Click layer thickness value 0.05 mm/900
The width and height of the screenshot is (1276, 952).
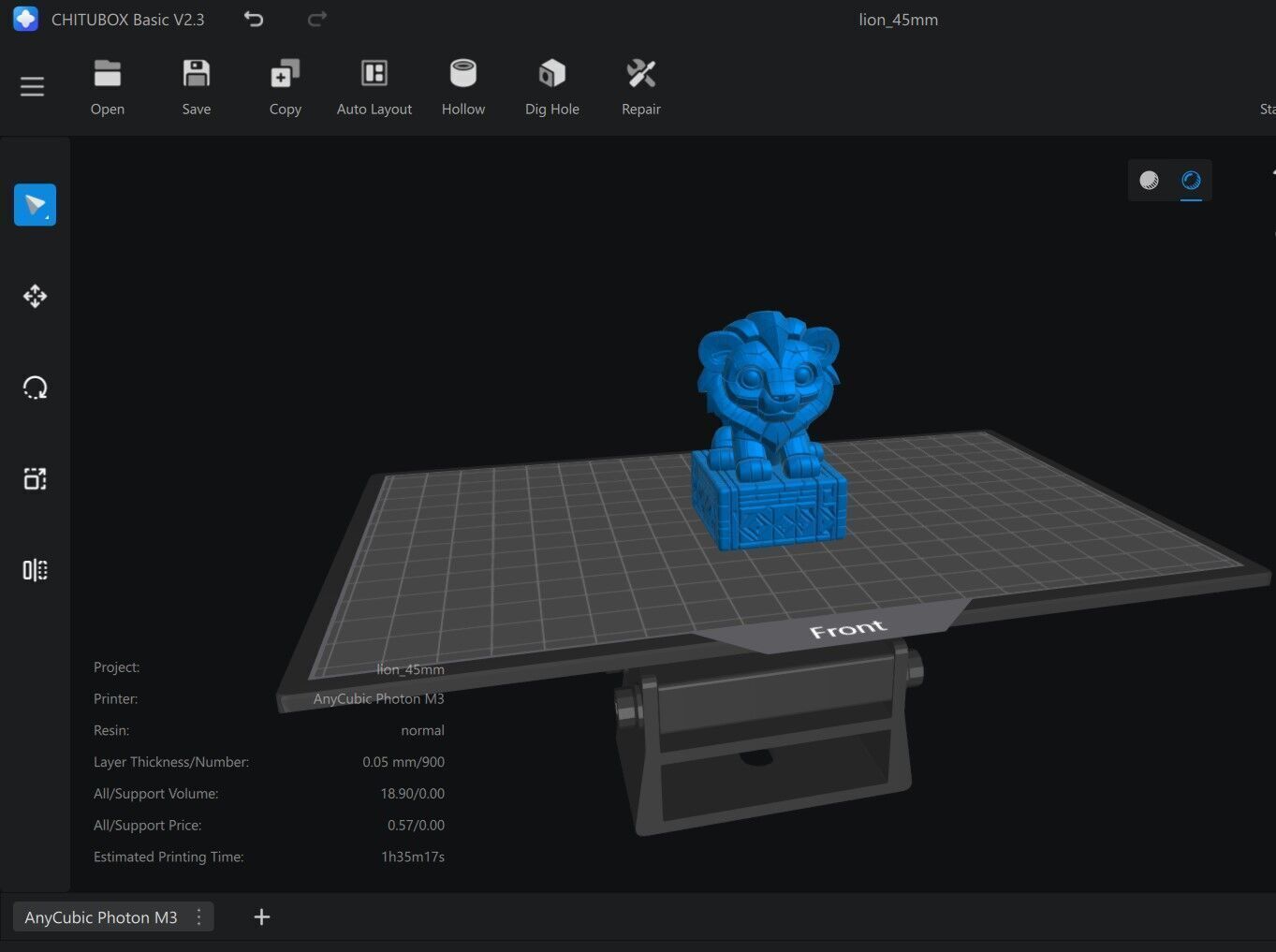click(x=403, y=762)
